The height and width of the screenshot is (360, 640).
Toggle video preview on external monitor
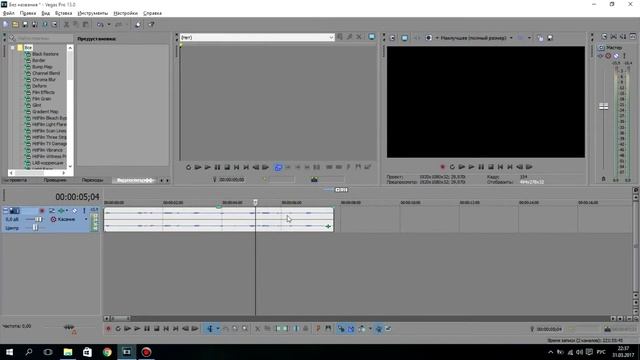click(x=404, y=38)
